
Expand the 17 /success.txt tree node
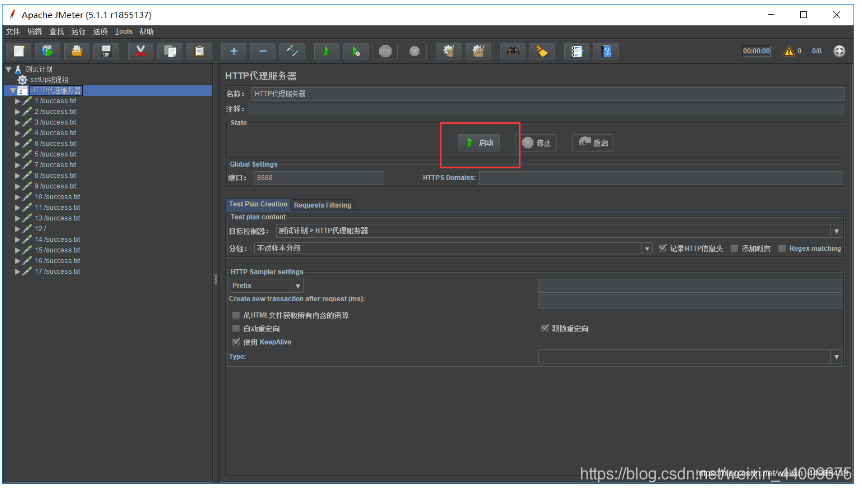[18, 272]
